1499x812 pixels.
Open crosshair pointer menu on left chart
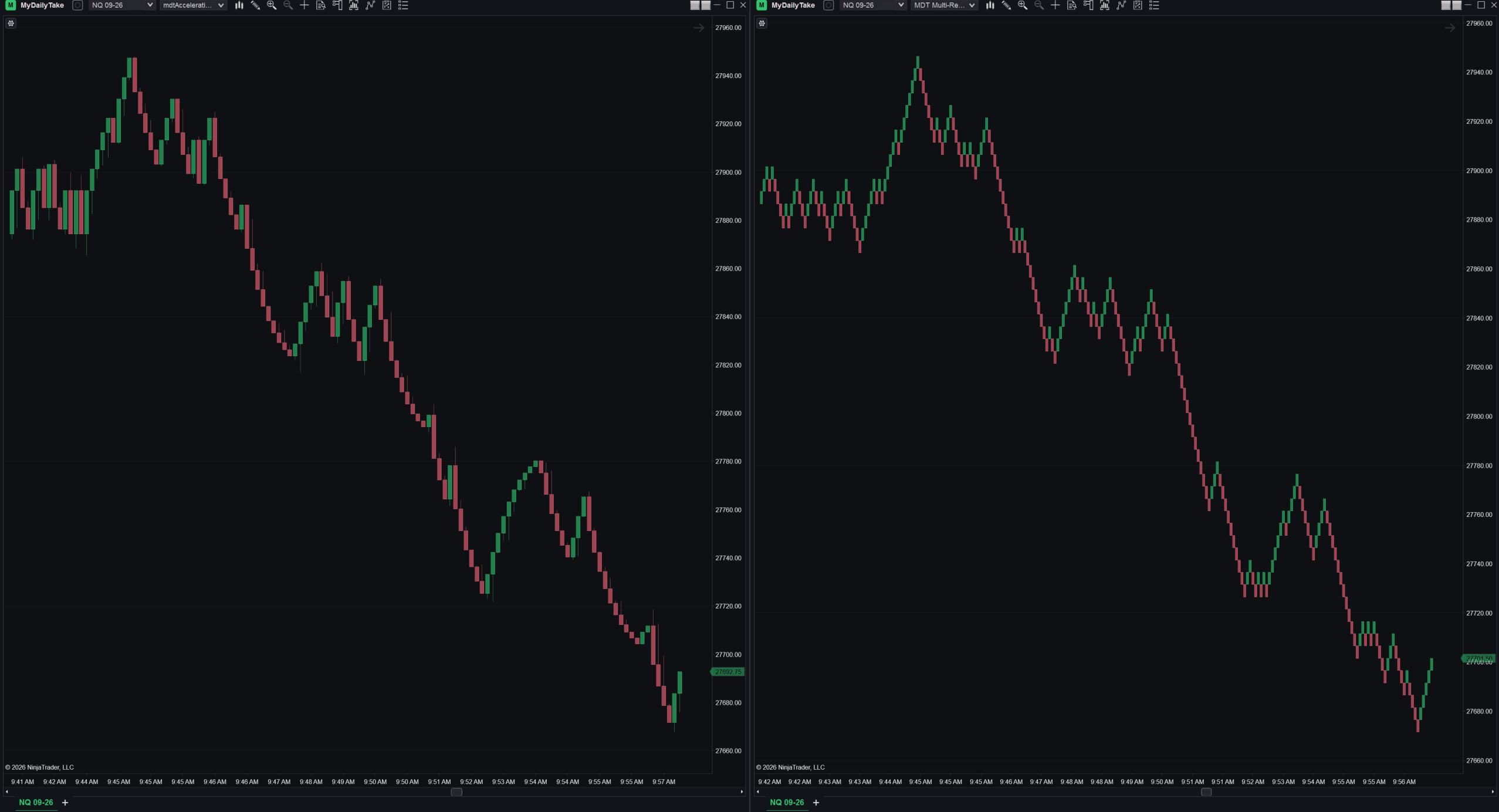coord(304,5)
